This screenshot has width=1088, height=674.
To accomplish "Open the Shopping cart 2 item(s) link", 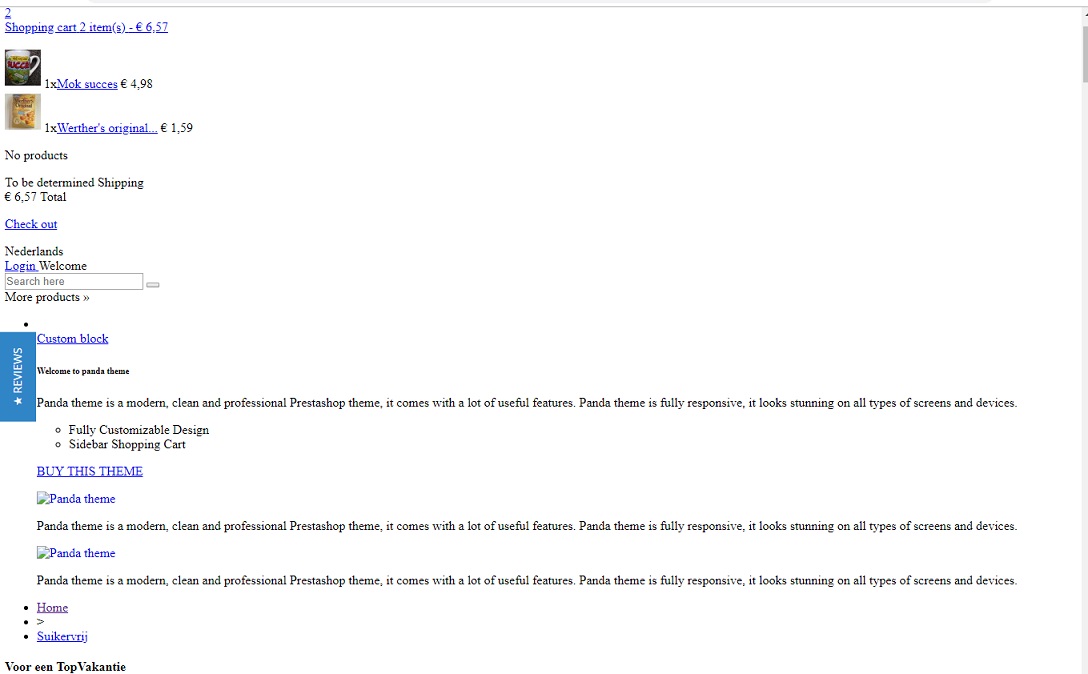I will pyautogui.click(x=86, y=27).
